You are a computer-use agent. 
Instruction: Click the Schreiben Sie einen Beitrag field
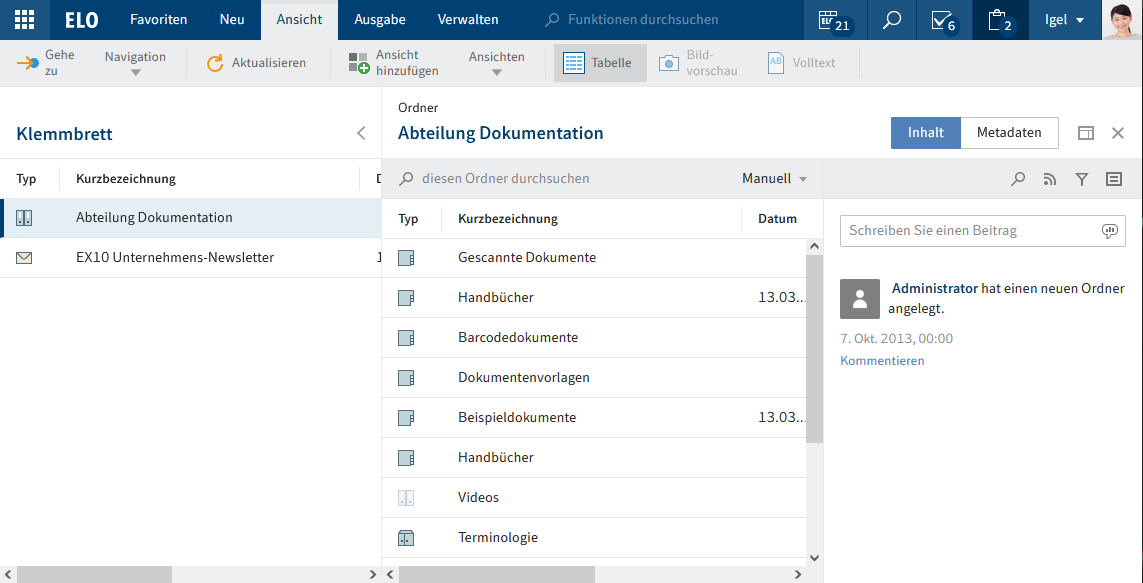[970, 231]
